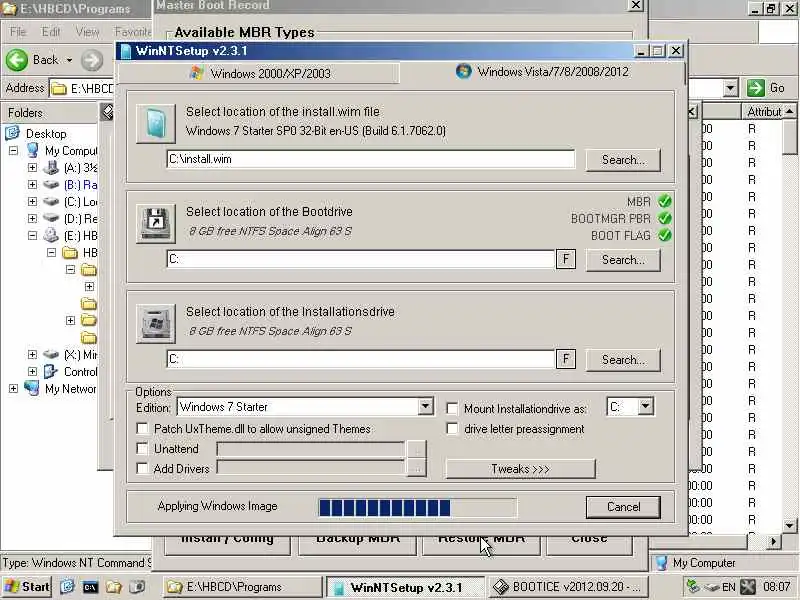Open the mount drive letter dropdown
This screenshot has height=600, width=800.
645,407
